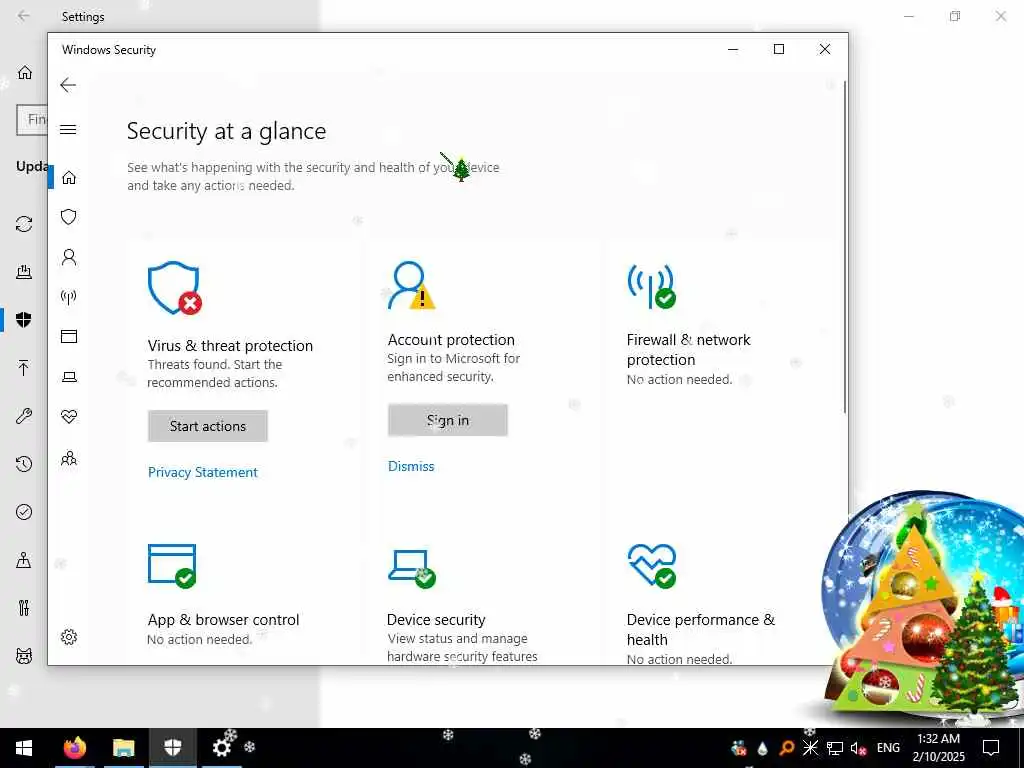Dismiss the Account protection warning

coord(411,466)
